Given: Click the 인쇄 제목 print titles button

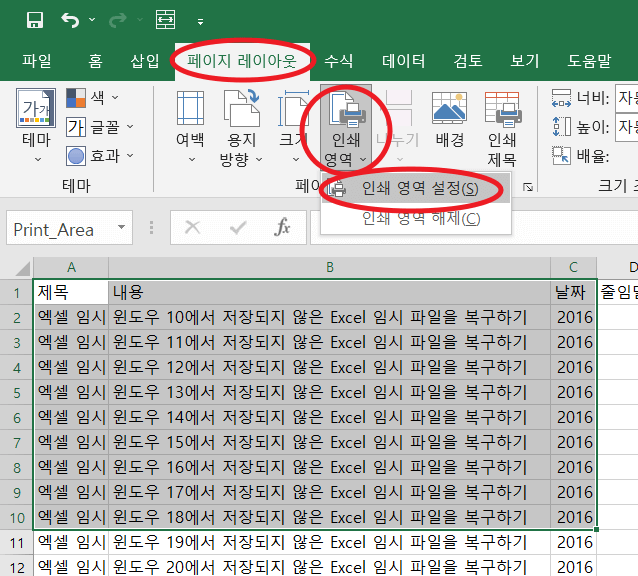Looking at the screenshot, I should point(502,128).
